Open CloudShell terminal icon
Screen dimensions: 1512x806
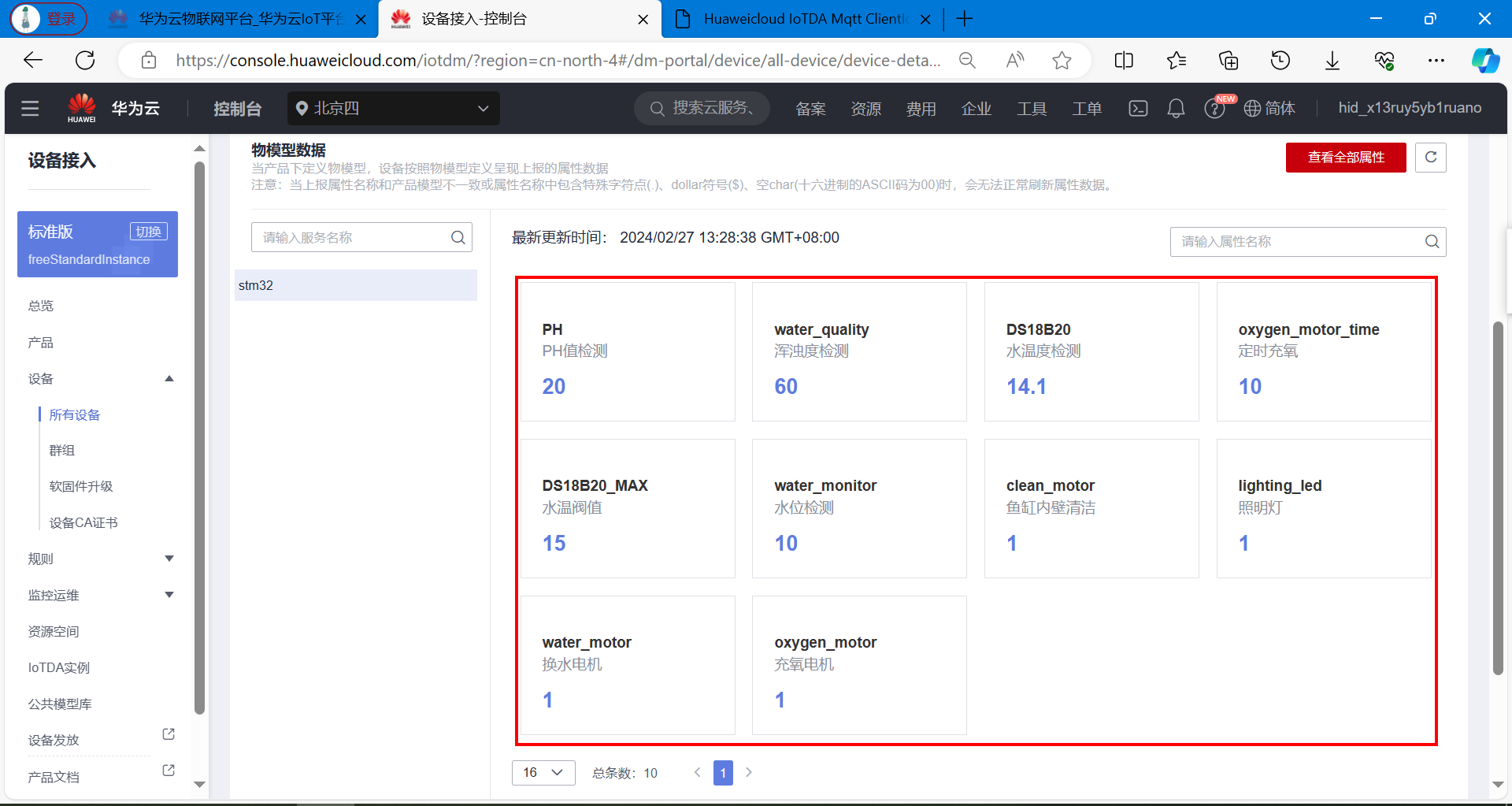coord(1138,109)
